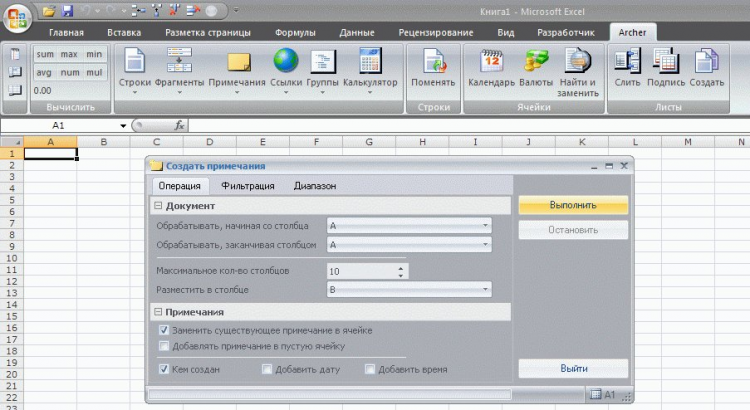750x410 pixels.
Task: Click the max calculation button
Action: (69, 54)
